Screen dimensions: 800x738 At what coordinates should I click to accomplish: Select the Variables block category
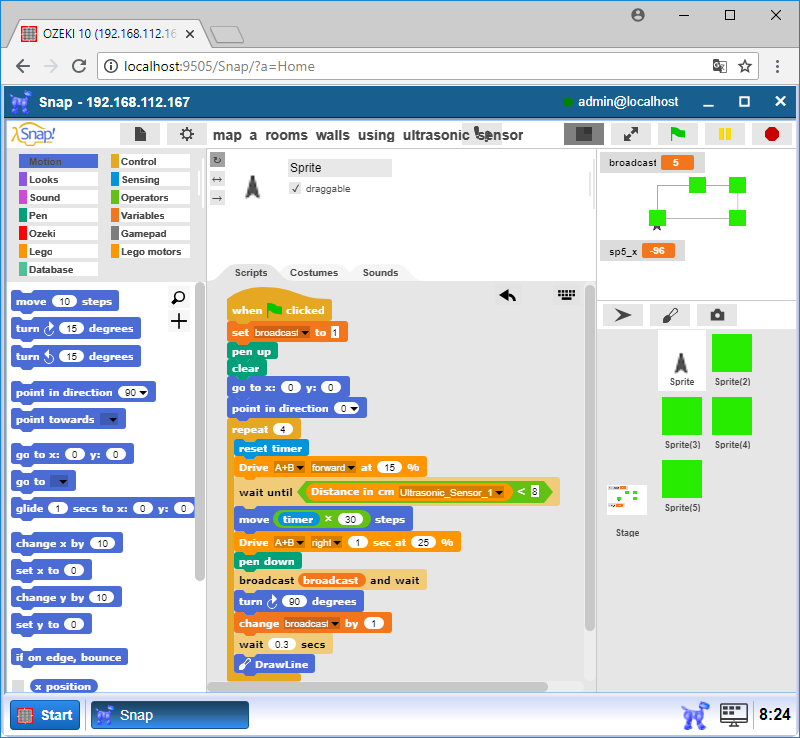(150, 215)
